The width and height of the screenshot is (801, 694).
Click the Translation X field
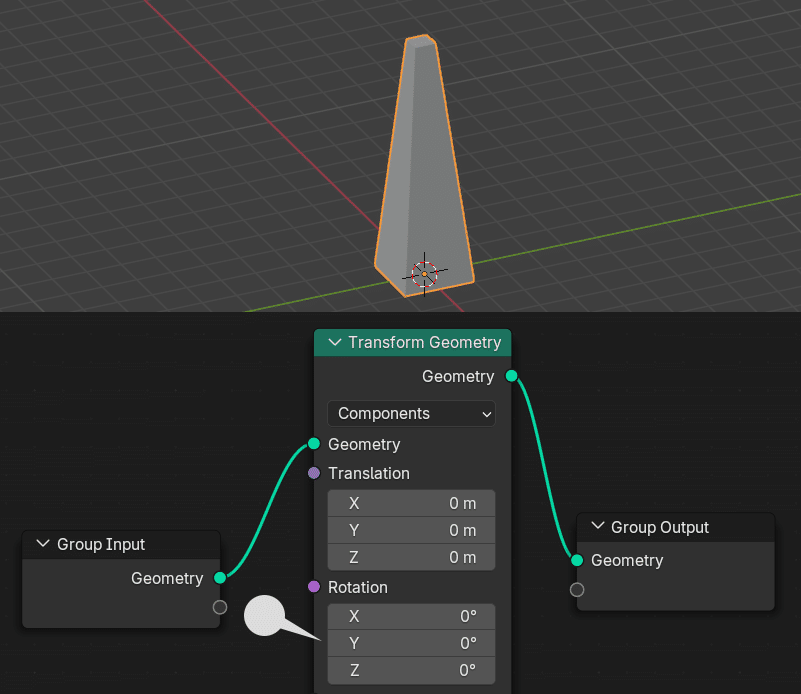click(411, 504)
